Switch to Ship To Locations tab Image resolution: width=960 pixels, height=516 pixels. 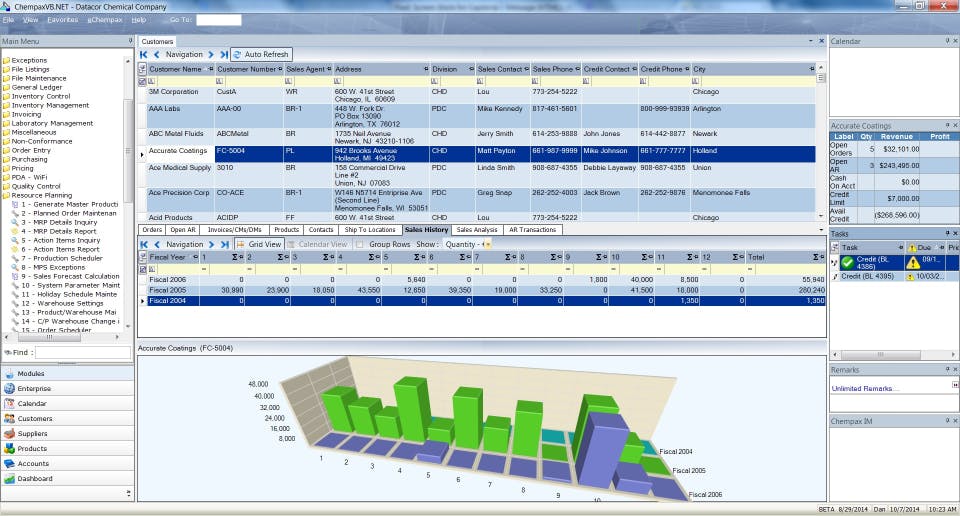tap(370, 230)
